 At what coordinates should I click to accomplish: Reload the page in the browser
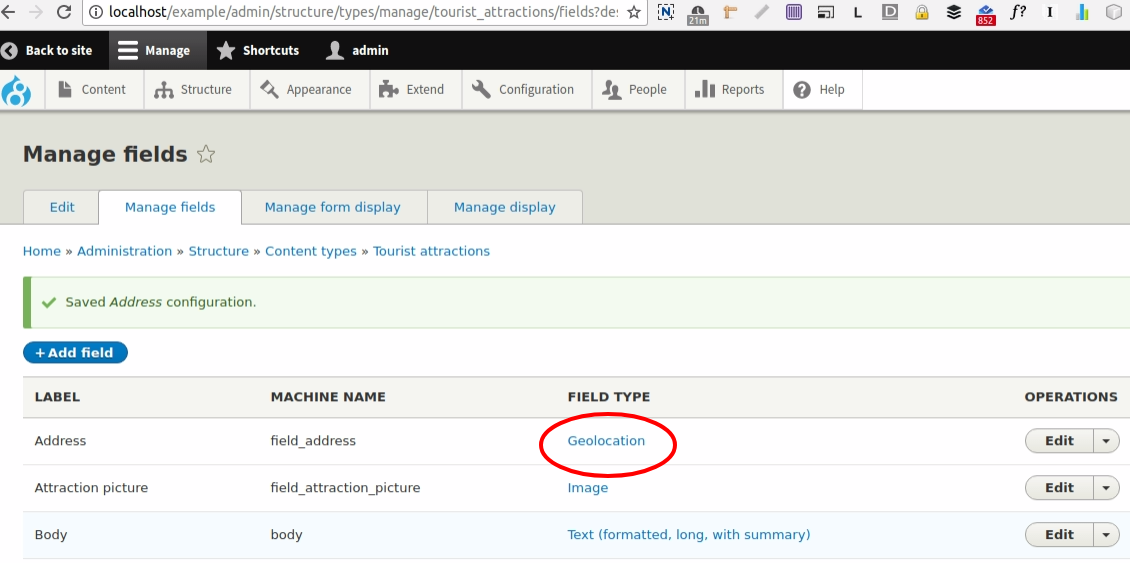click(63, 13)
